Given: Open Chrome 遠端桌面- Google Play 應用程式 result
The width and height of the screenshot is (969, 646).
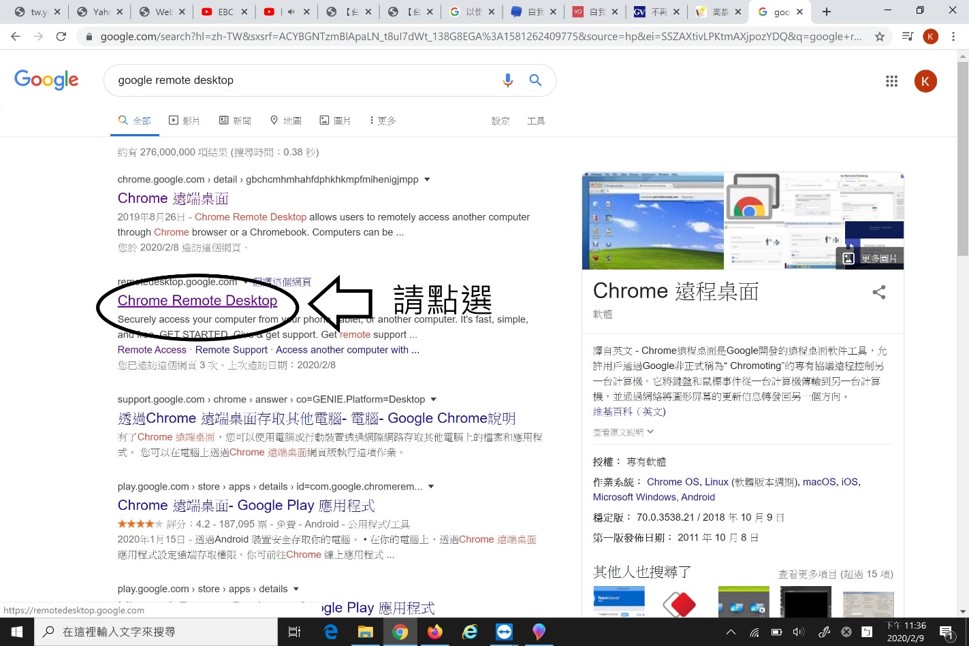Looking at the screenshot, I should coord(246,506).
